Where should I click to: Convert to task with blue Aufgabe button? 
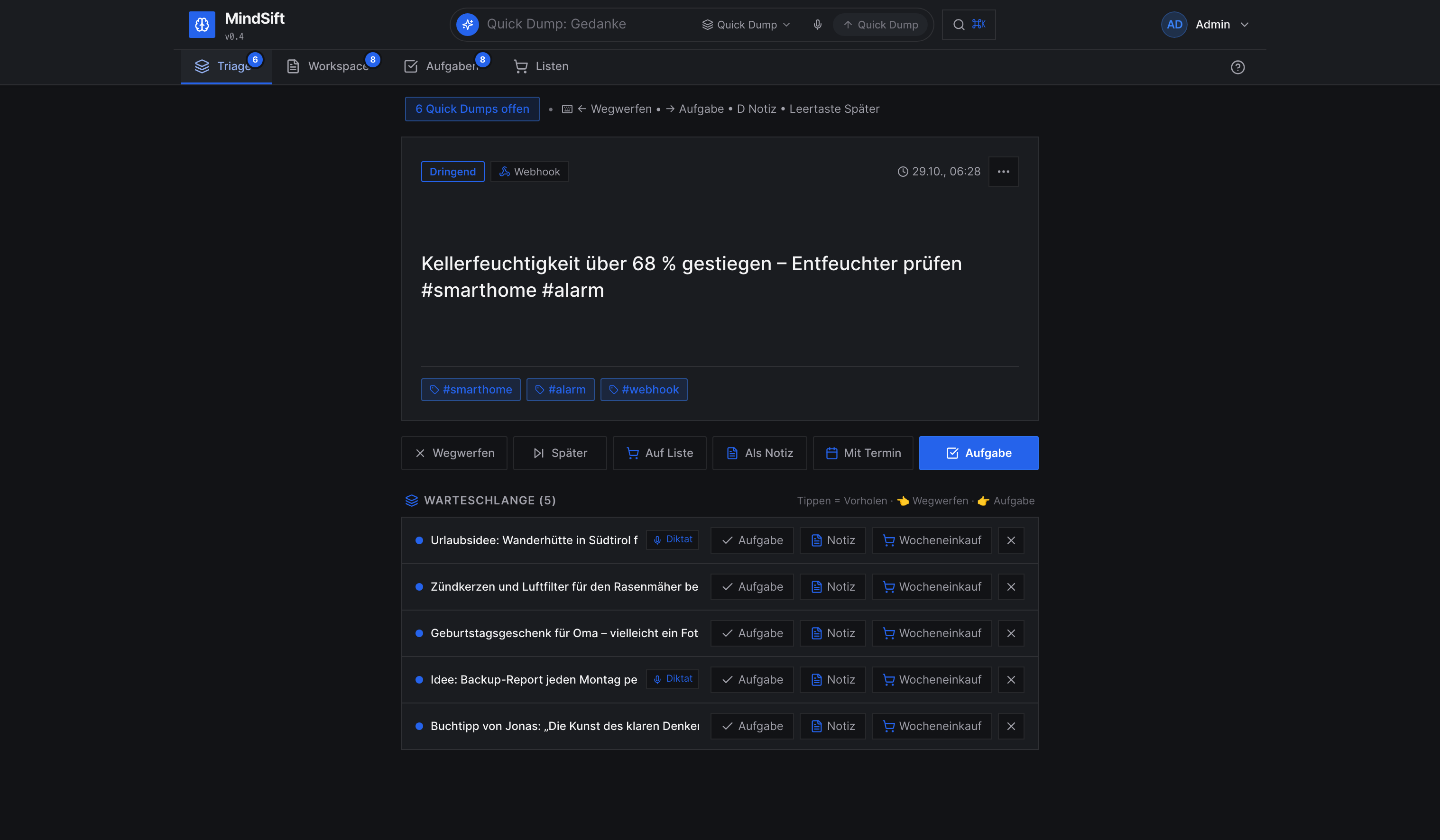(978, 453)
